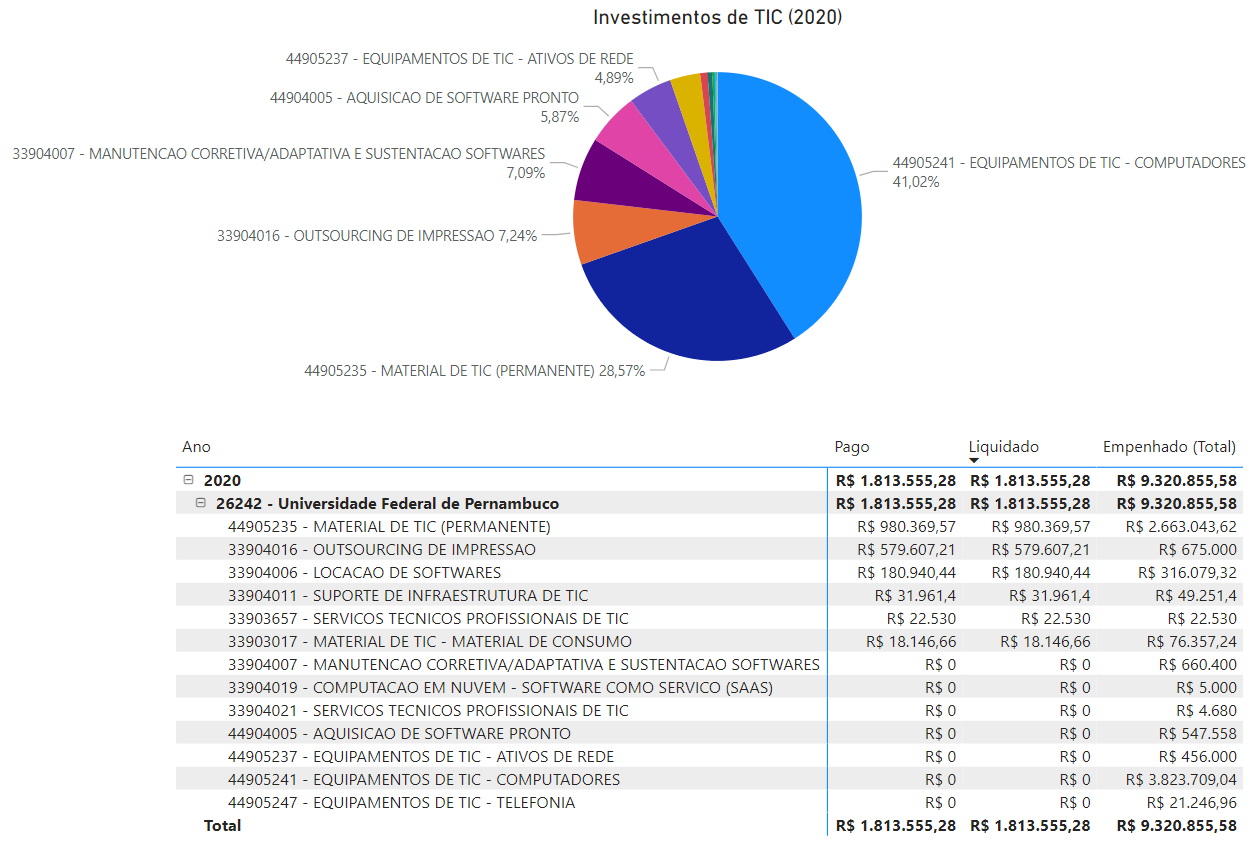Click the R$ 3.823.709,04 Empenhado cell
Screen dimensions: 1255x846
click(x=1180, y=780)
